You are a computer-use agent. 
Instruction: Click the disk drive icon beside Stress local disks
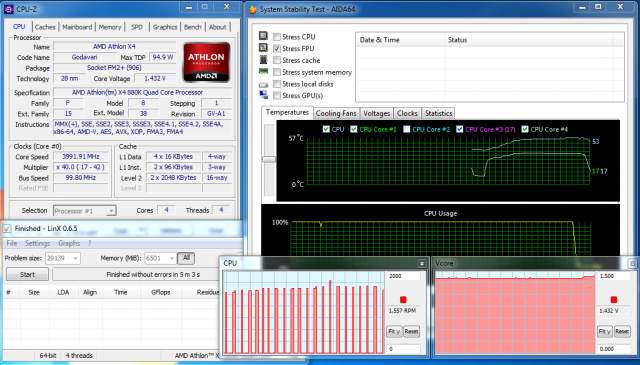pos(264,85)
